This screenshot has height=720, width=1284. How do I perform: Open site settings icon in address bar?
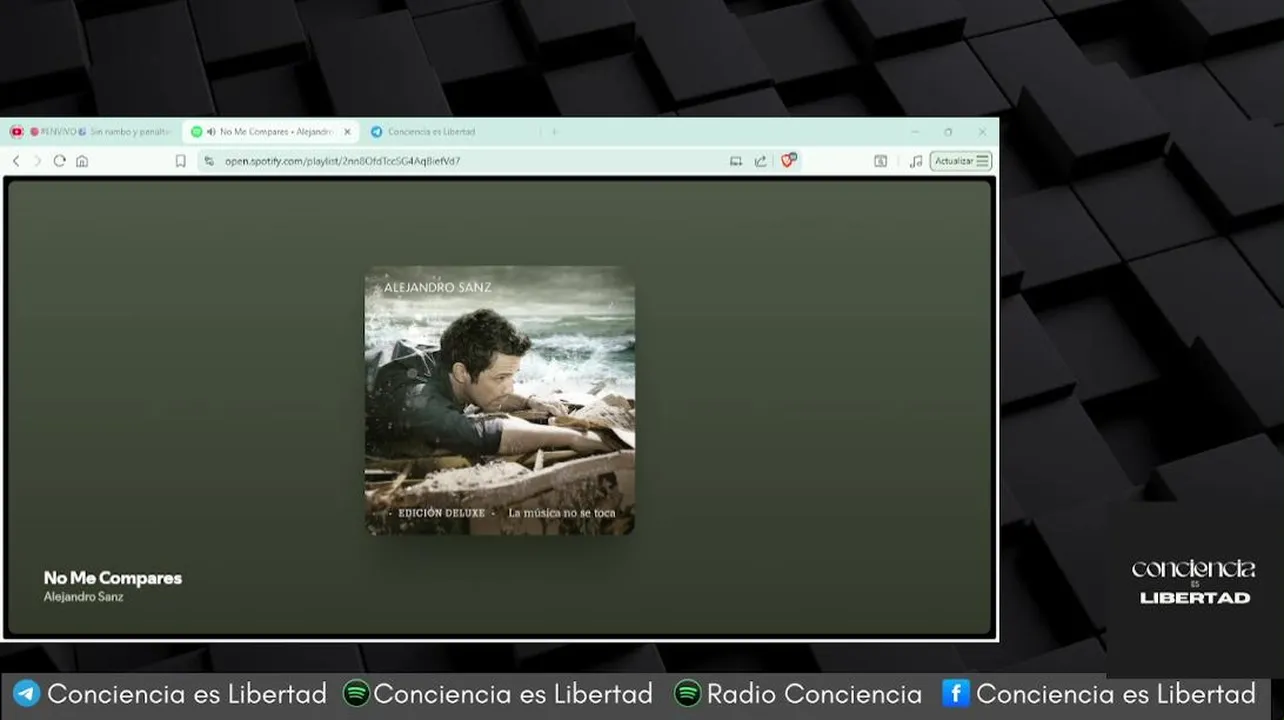[x=209, y=161]
